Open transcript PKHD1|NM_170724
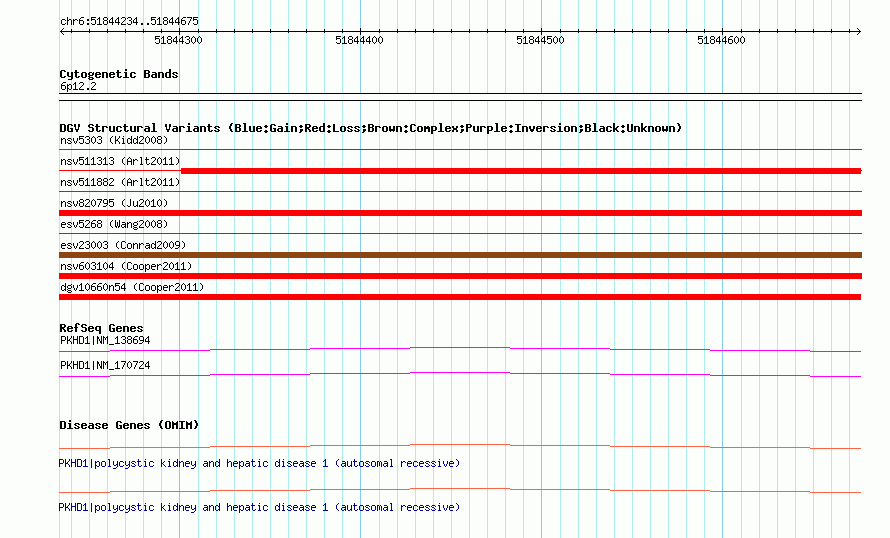 point(105,365)
